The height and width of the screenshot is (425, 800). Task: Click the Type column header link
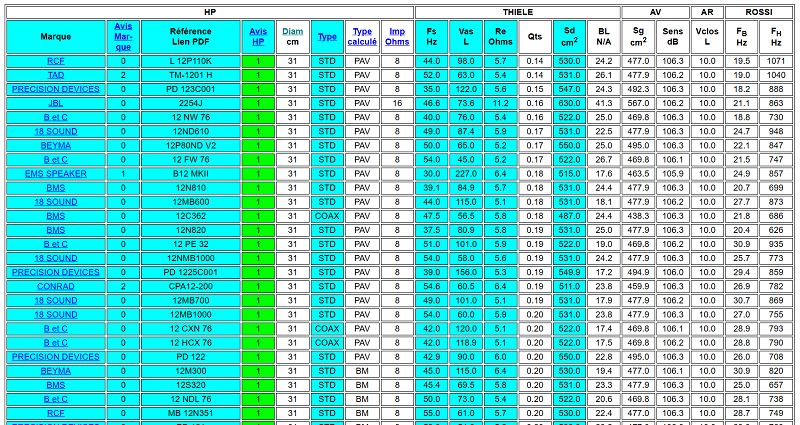pos(327,37)
